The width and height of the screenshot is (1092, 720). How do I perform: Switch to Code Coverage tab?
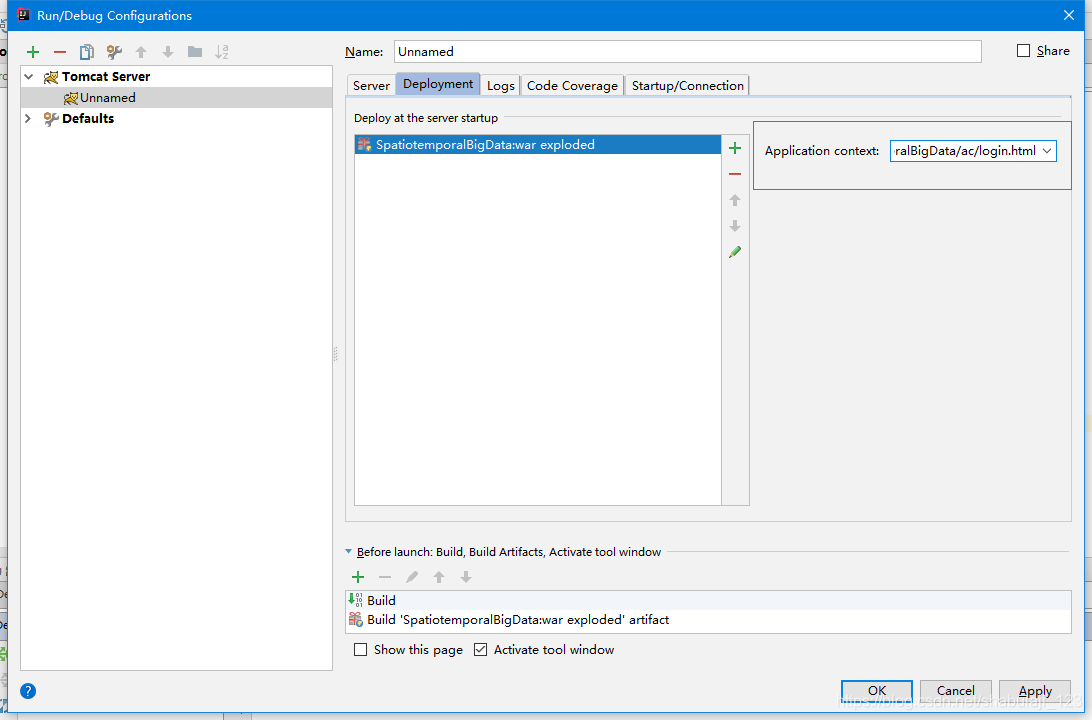(572, 86)
